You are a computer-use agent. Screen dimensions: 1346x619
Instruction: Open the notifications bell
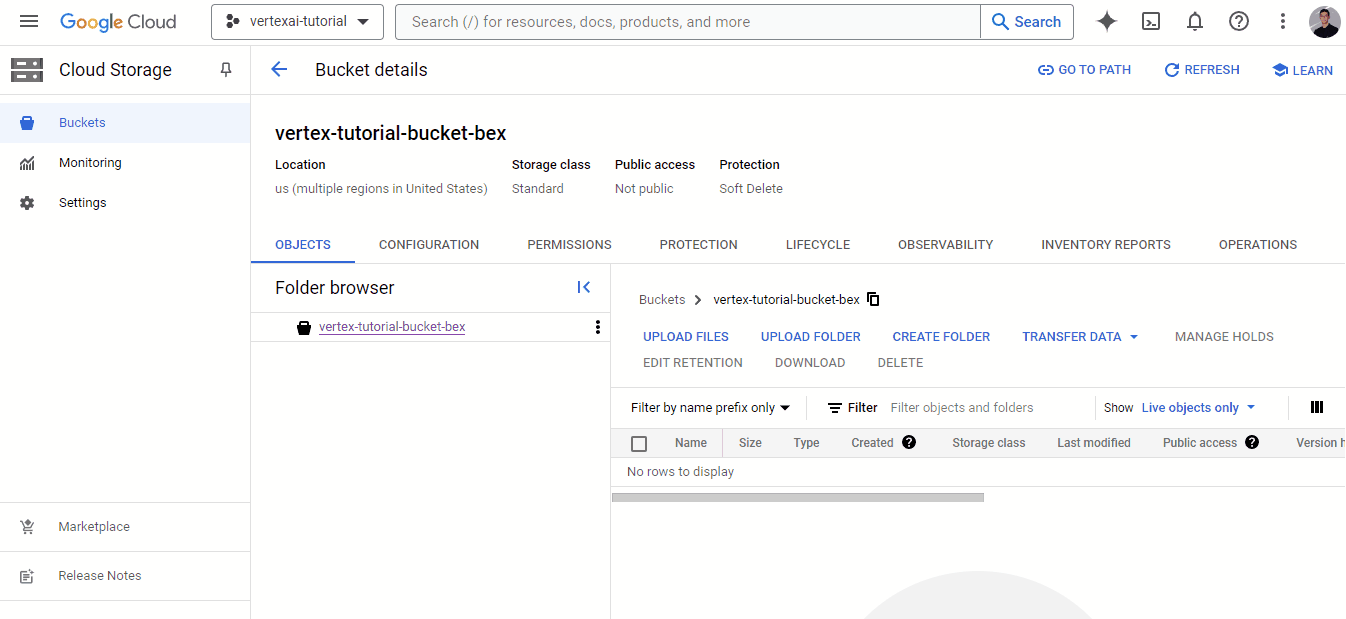tap(1195, 21)
